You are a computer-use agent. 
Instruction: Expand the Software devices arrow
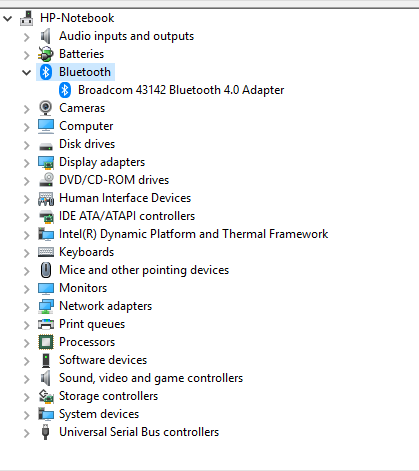27,361
